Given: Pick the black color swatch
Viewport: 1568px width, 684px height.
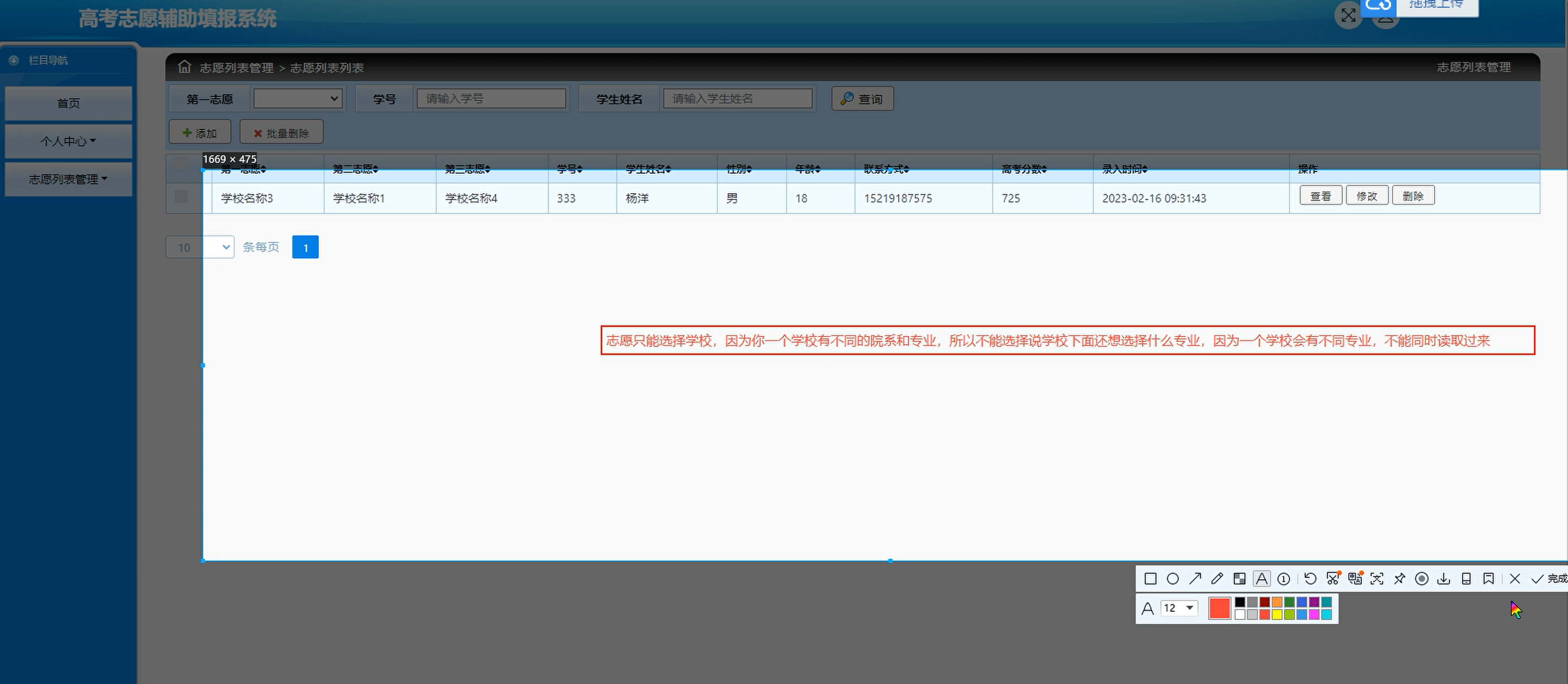Looking at the screenshot, I should [1240, 602].
